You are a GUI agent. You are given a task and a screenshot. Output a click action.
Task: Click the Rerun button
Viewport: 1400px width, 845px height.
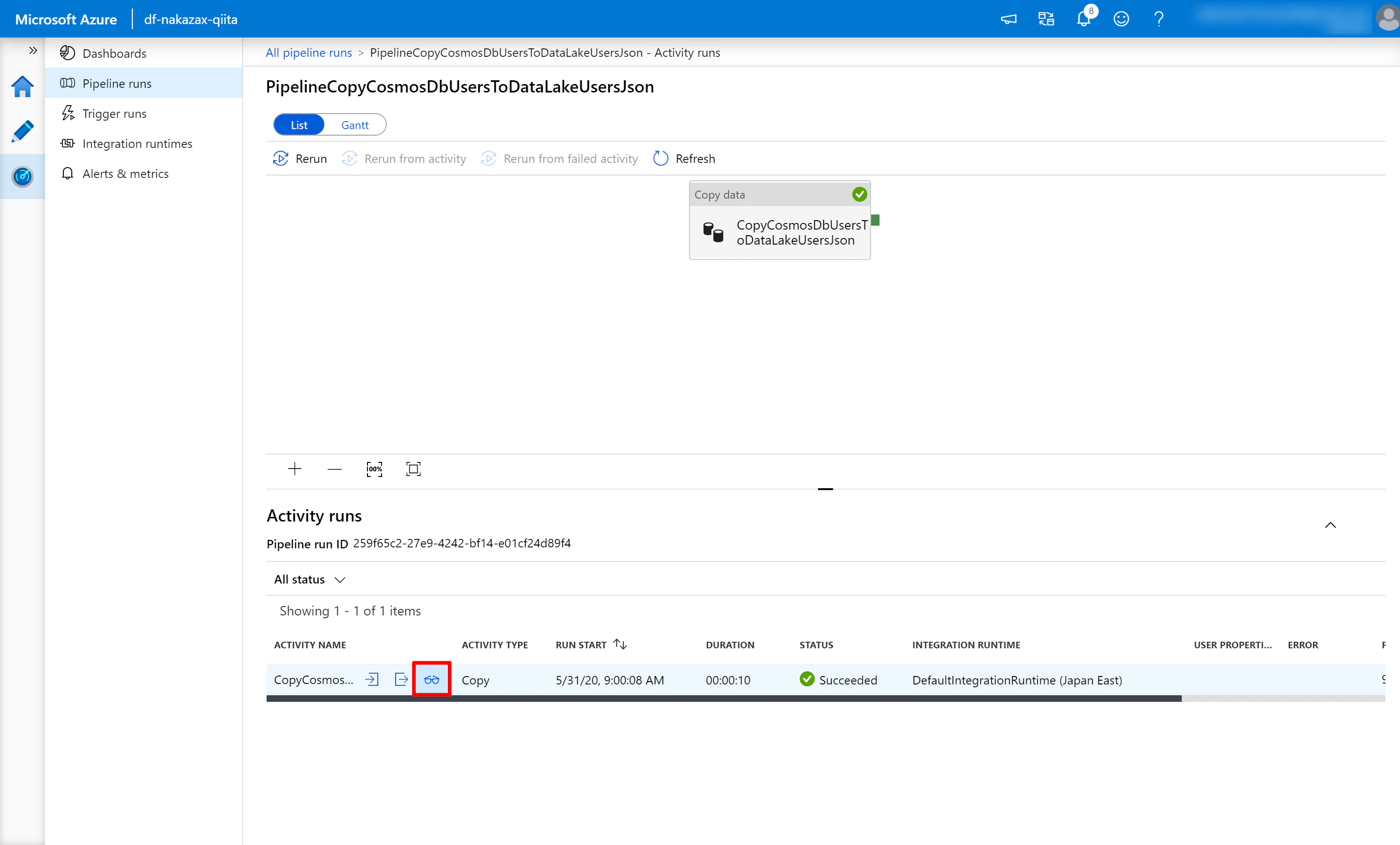pos(300,159)
